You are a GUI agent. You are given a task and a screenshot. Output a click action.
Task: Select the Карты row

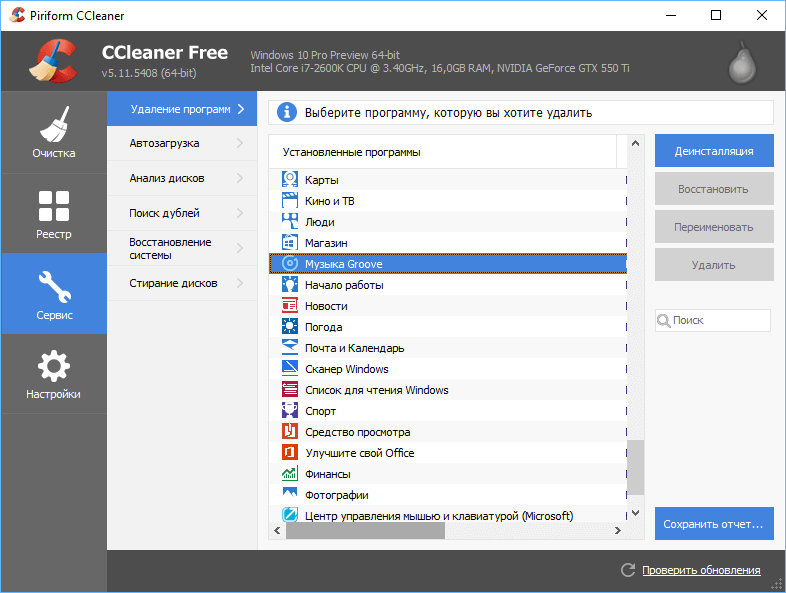tap(448, 179)
